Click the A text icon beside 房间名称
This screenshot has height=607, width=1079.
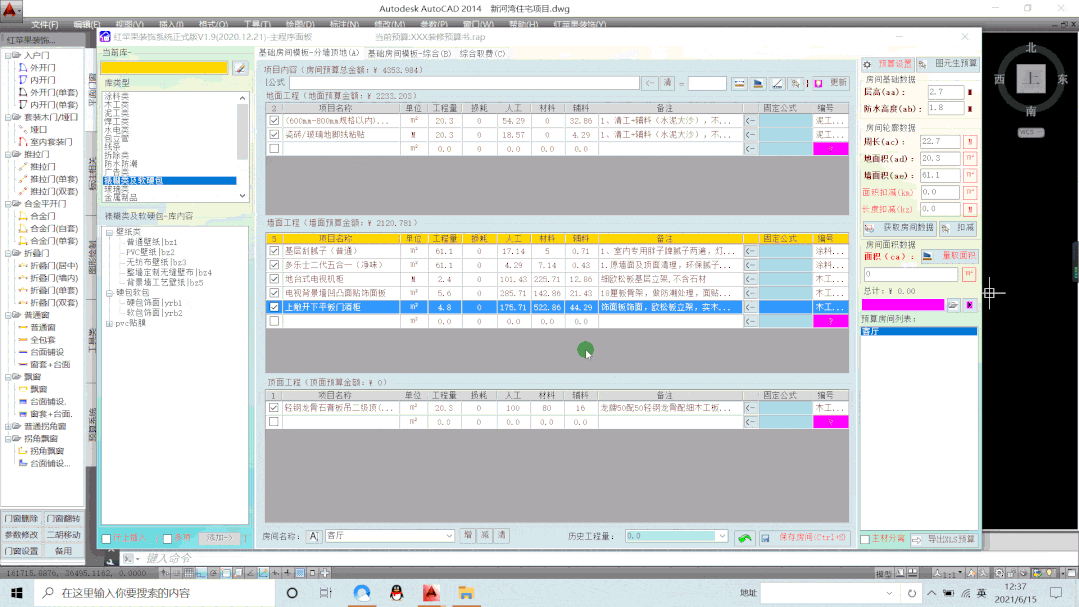pyautogui.click(x=314, y=536)
